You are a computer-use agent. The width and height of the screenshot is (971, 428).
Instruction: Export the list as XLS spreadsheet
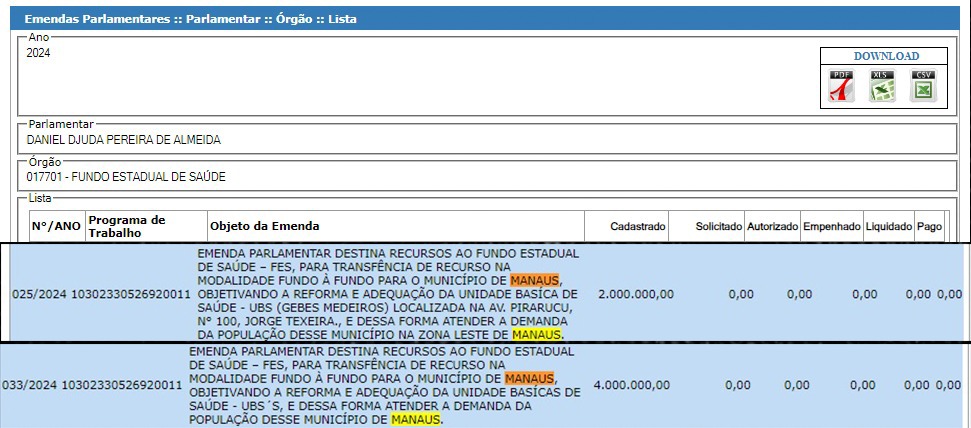(882, 87)
